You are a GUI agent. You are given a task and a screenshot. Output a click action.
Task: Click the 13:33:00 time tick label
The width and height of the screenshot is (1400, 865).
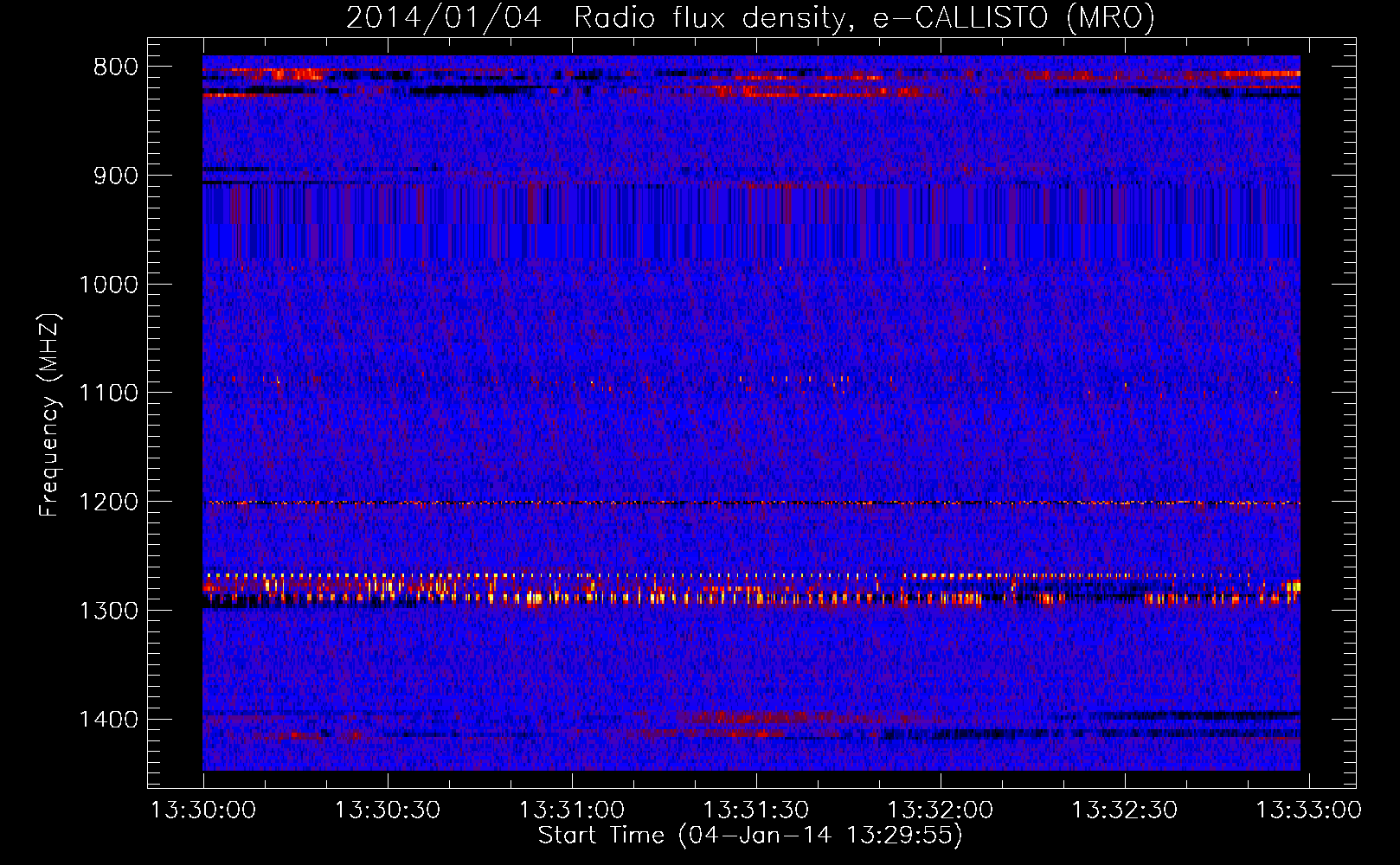coord(1309,811)
